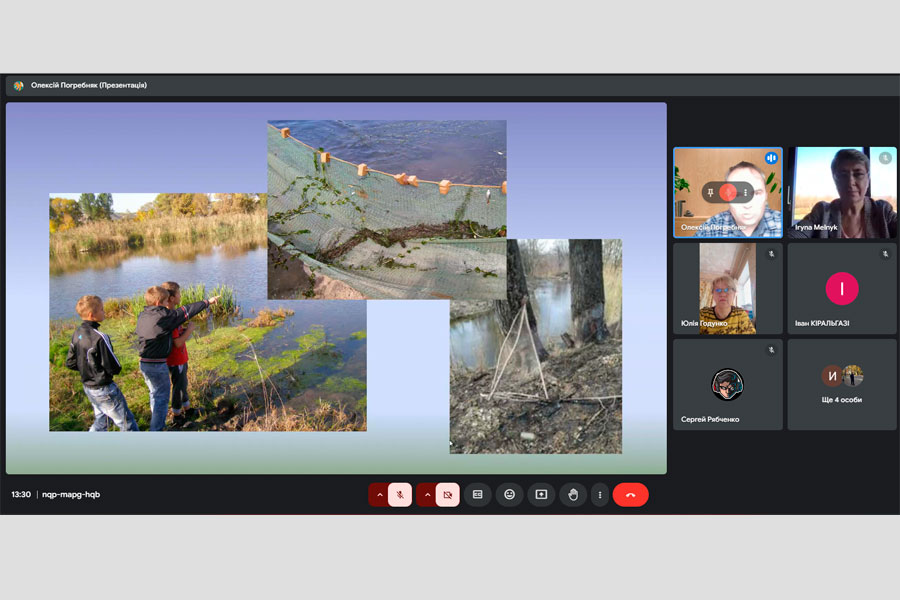Click muted mic icon on Сергей Рябченко tile
This screenshot has width=900, height=600.
[x=771, y=349]
